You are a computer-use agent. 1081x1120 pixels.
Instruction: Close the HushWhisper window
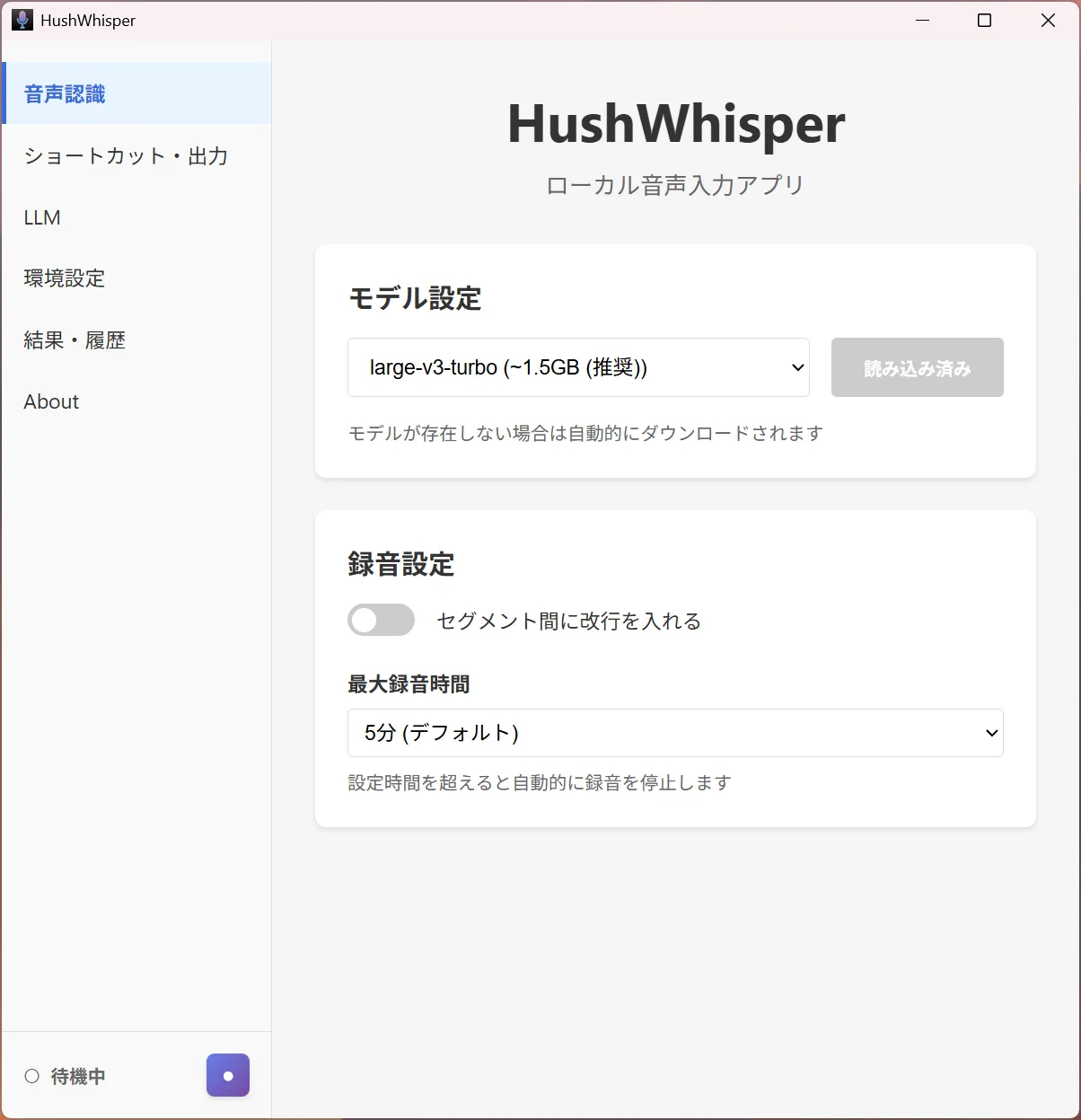click(1048, 20)
